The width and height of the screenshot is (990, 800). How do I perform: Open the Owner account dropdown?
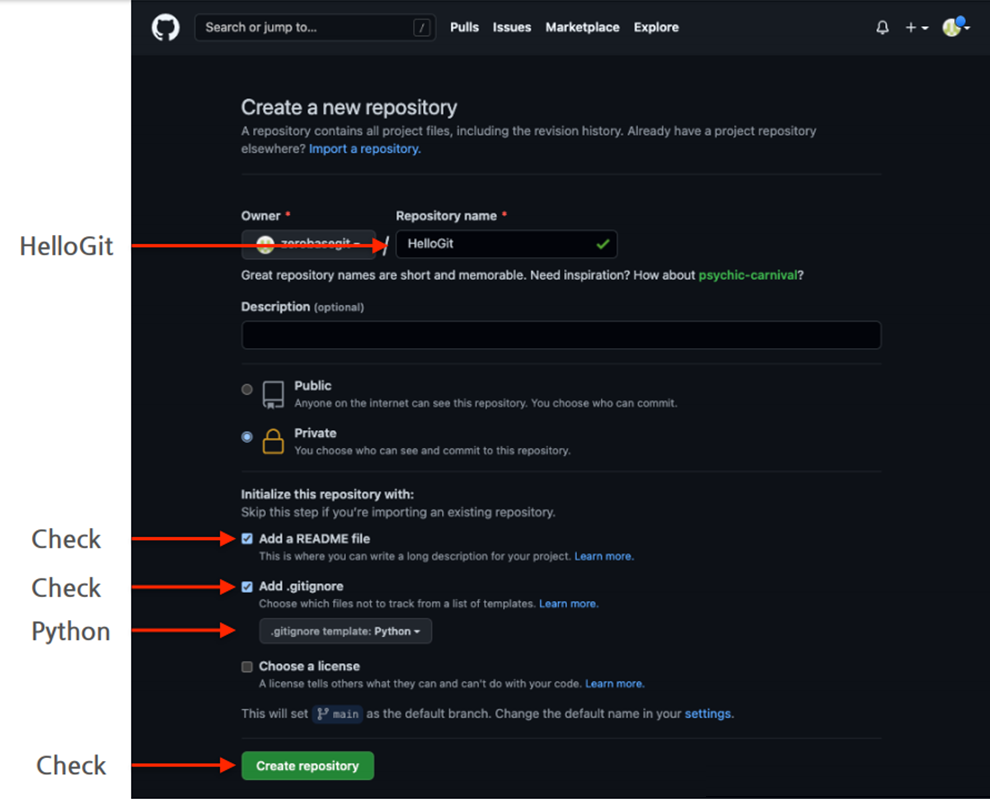(308, 244)
